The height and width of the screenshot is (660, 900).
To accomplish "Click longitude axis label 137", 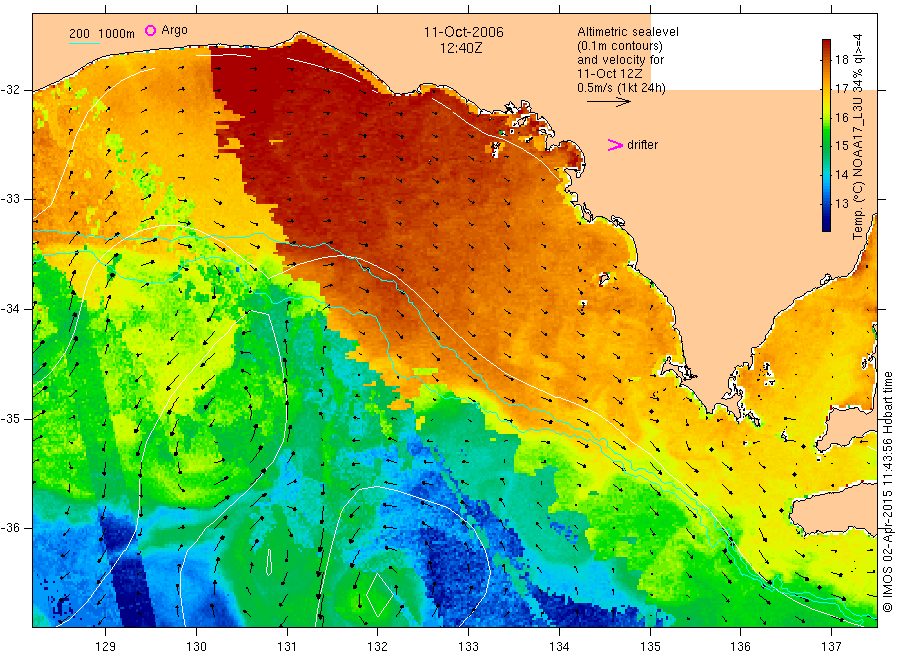I will pos(831,647).
